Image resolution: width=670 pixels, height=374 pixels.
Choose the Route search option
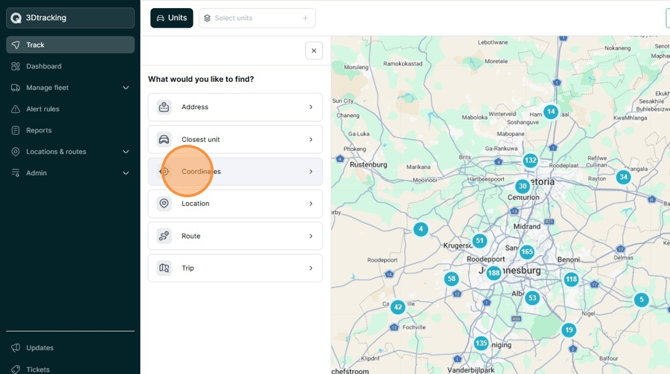(235, 236)
